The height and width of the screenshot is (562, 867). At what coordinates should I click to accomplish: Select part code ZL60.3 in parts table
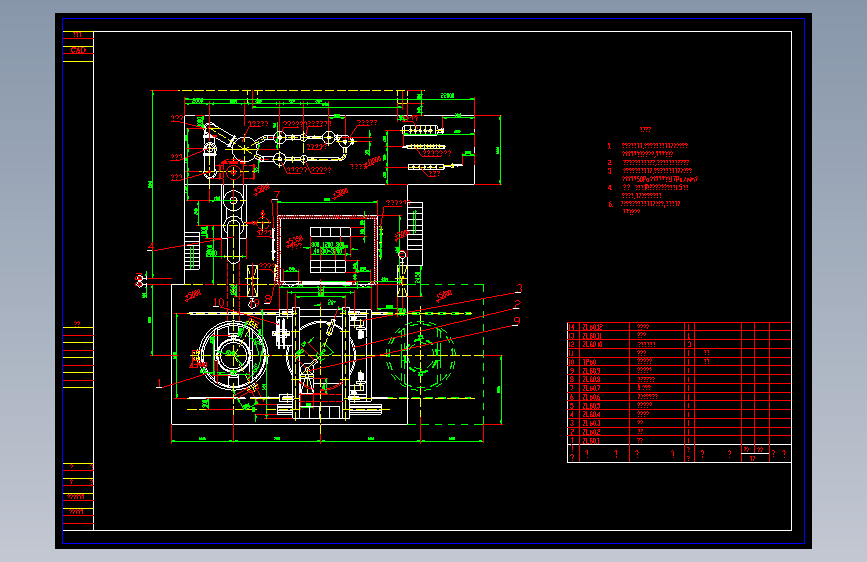pos(591,423)
